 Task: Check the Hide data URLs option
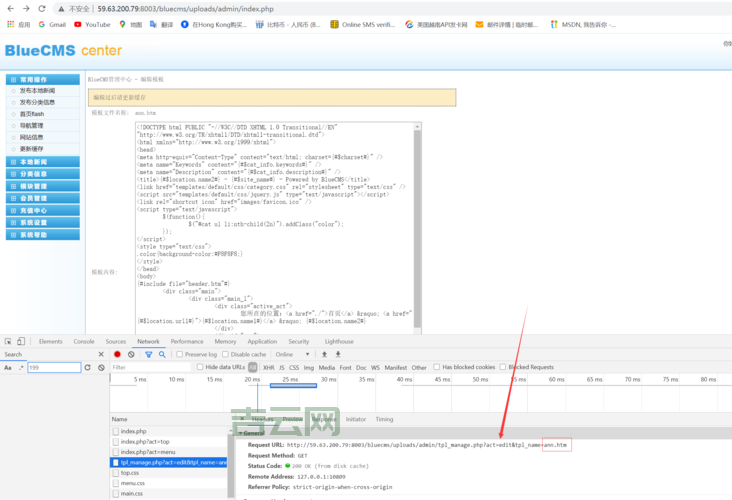[x=200, y=367]
